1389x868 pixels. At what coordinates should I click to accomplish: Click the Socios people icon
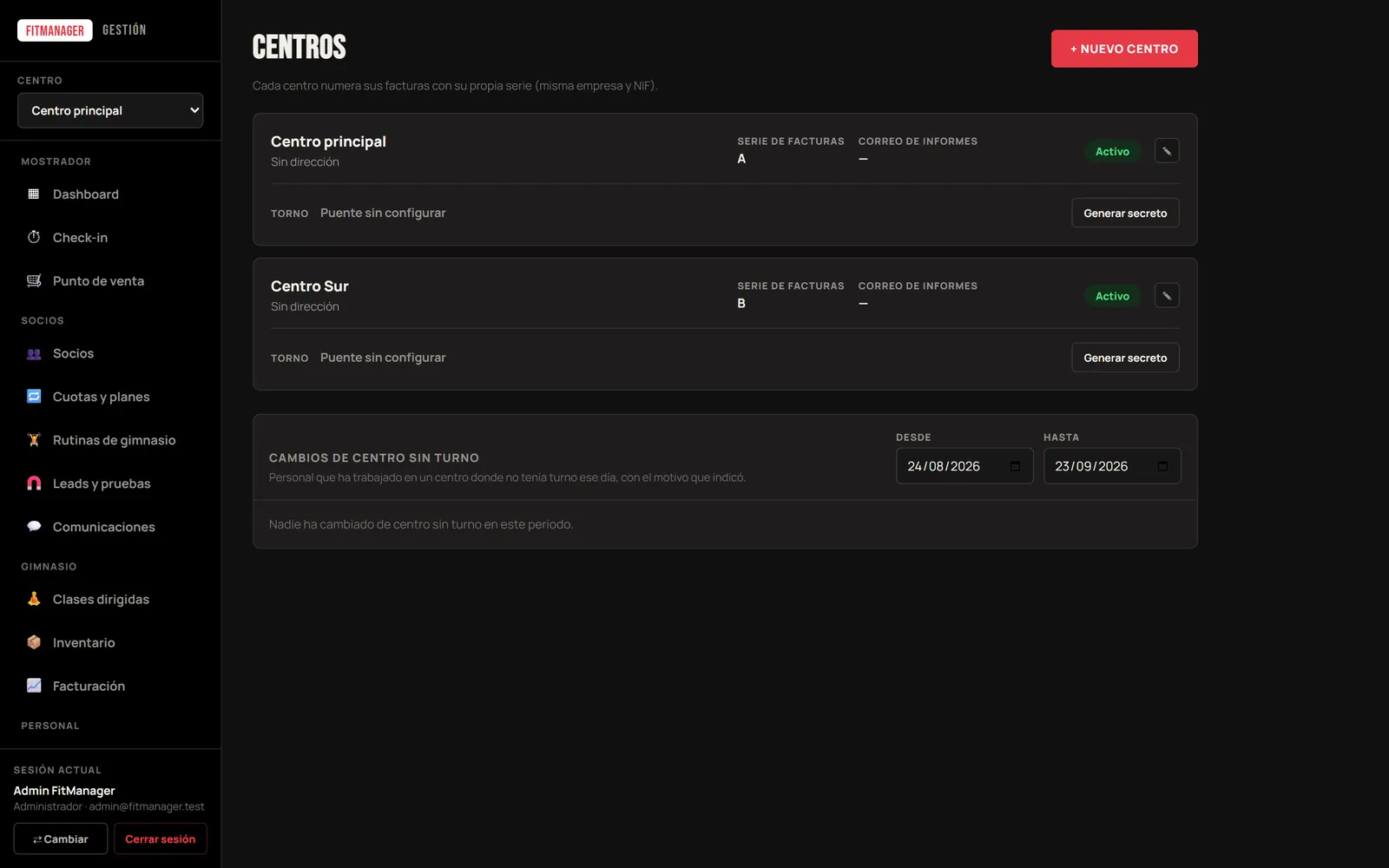pyautogui.click(x=34, y=353)
